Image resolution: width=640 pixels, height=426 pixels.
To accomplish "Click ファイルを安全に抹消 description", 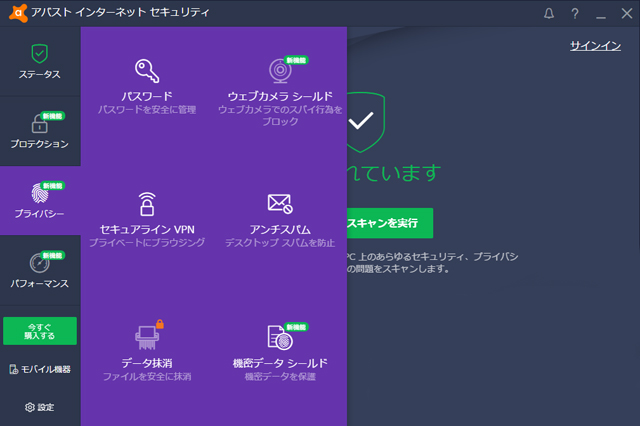I will coord(147,376).
